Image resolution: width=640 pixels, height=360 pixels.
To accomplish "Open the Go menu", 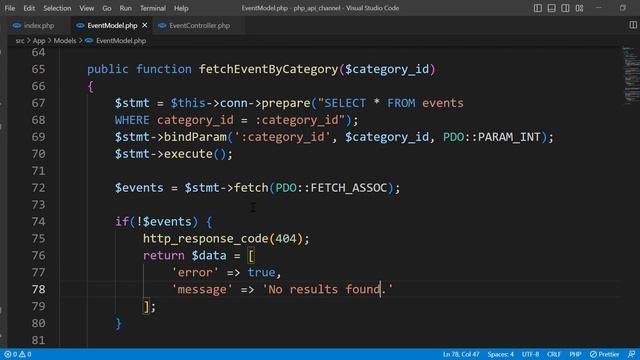I will [107, 8].
